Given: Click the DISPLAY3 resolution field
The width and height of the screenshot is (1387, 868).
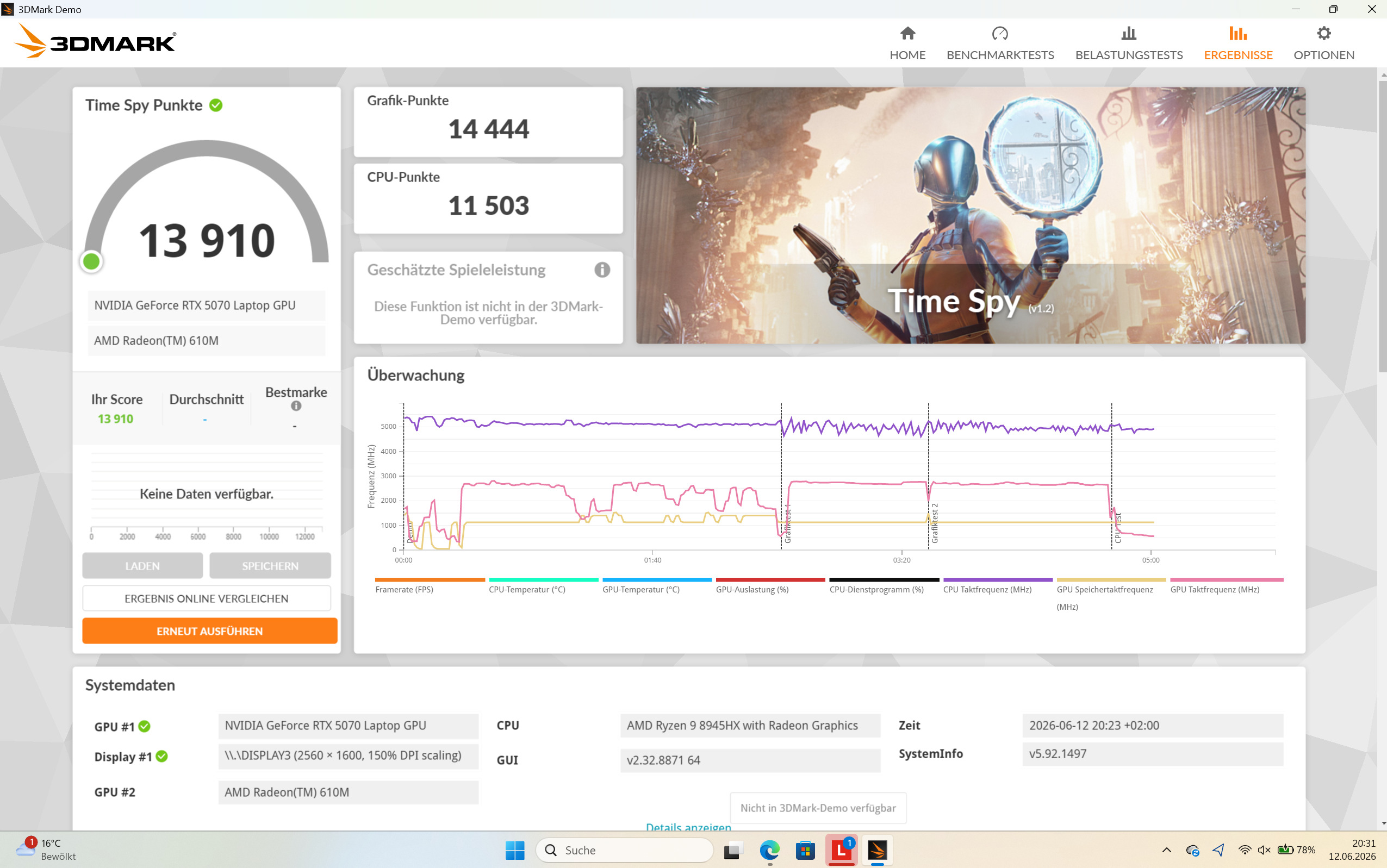Looking at the screenshot, I should pos(349,755).
